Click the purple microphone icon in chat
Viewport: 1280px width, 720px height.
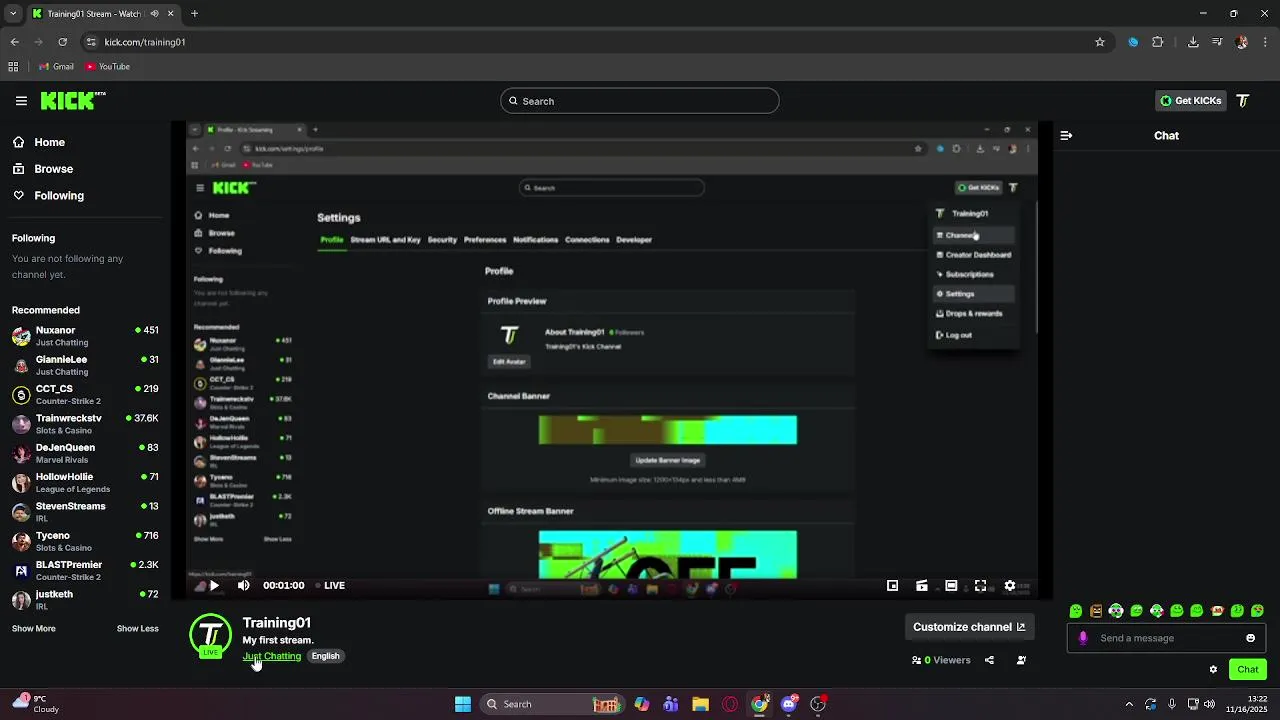(1083, 638)
